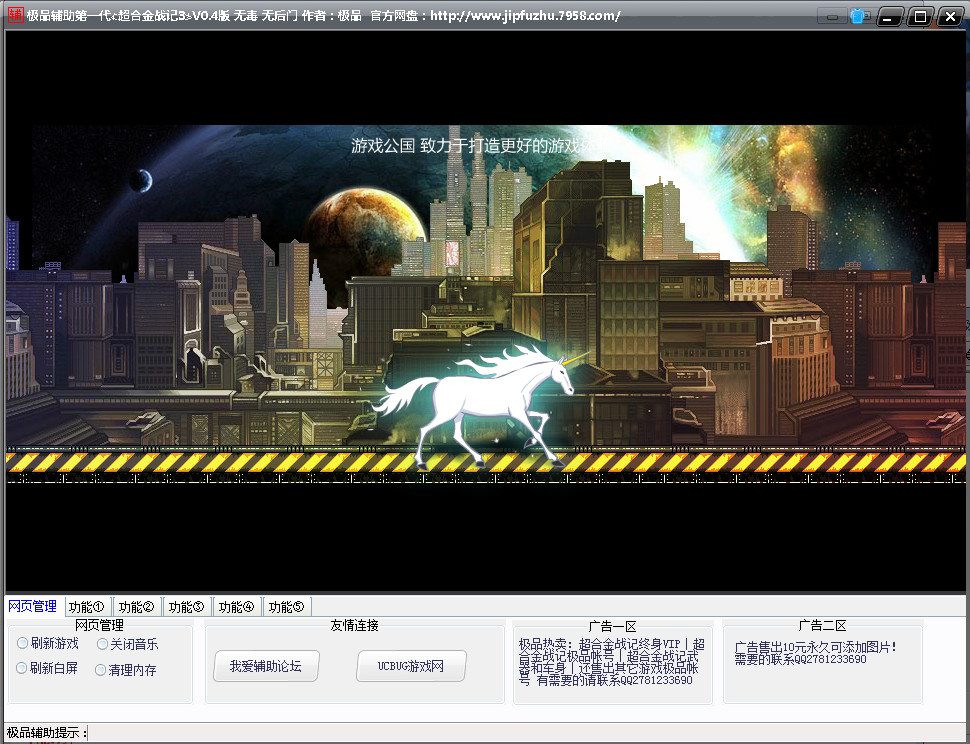
Task: Open the 功能① tab
Action: point(87,607)
